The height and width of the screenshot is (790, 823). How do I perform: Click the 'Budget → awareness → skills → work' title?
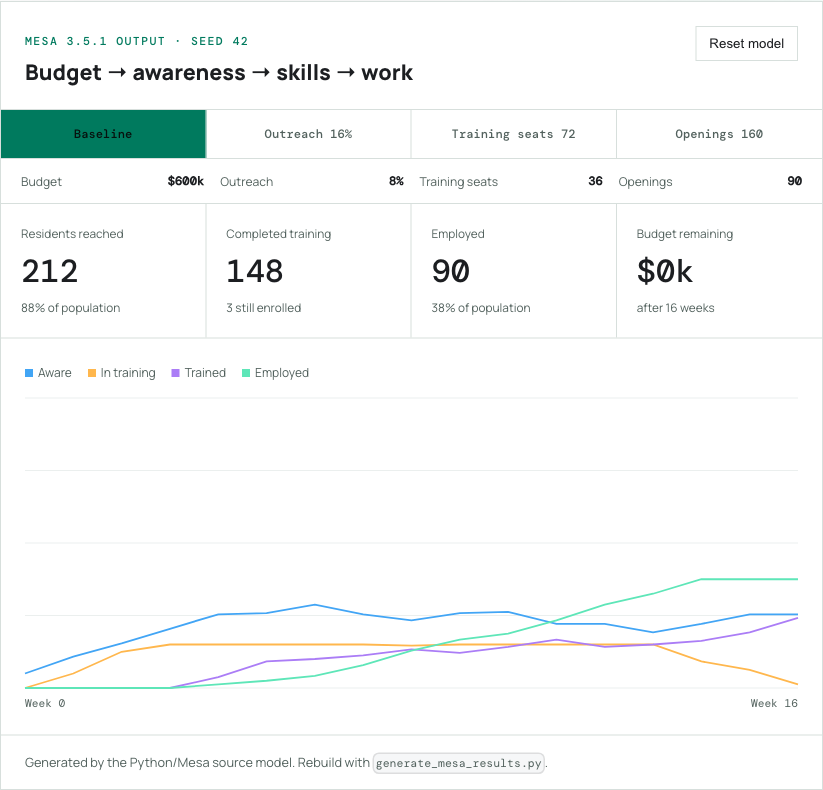219,73
